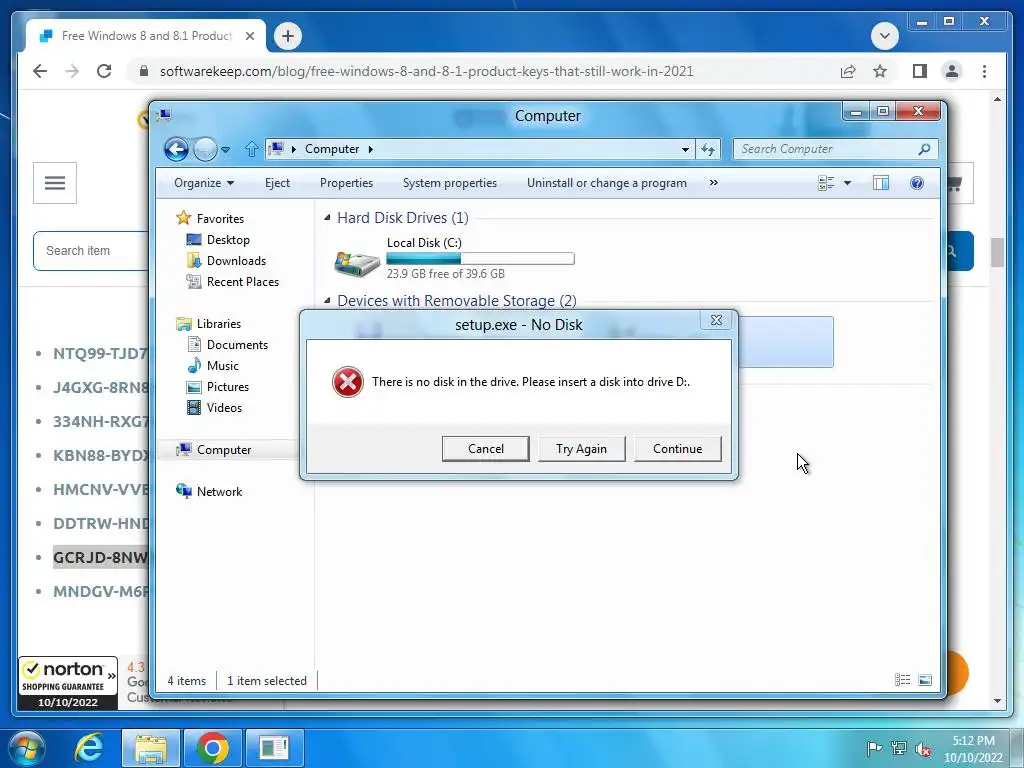
Task: Click Chrome page vertical scrollbar thumb
Action: 997,253
